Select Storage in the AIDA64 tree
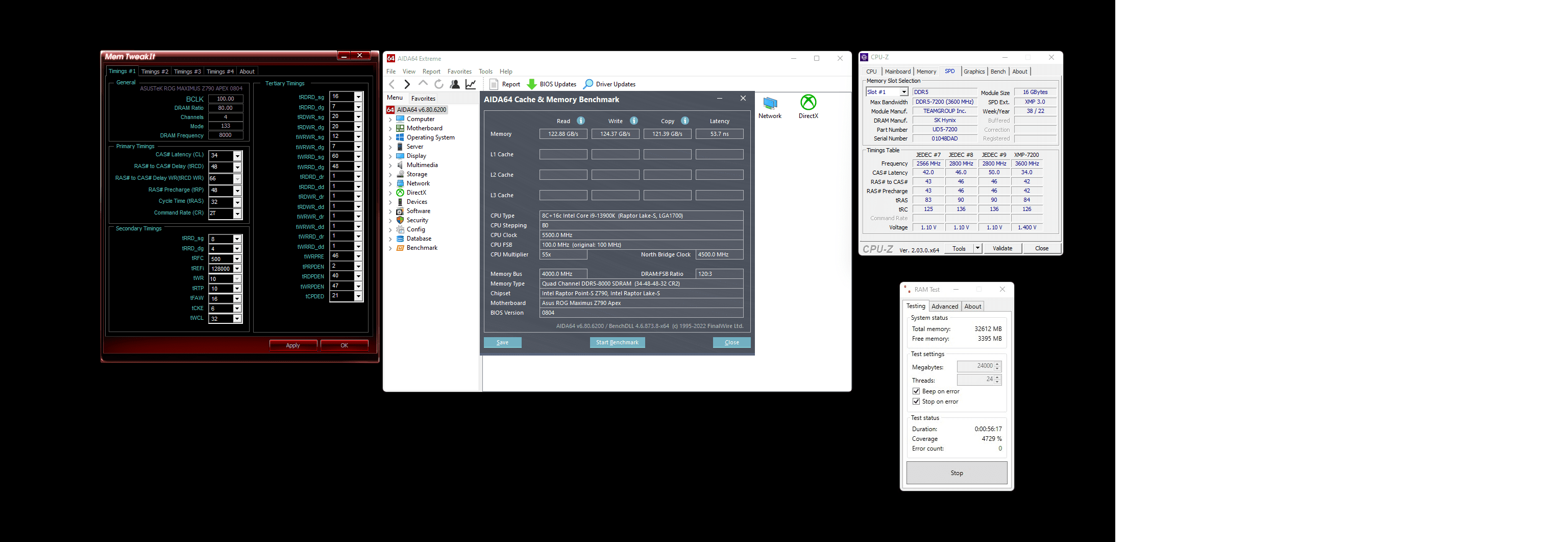1568x542 pixels. (416, 174)
